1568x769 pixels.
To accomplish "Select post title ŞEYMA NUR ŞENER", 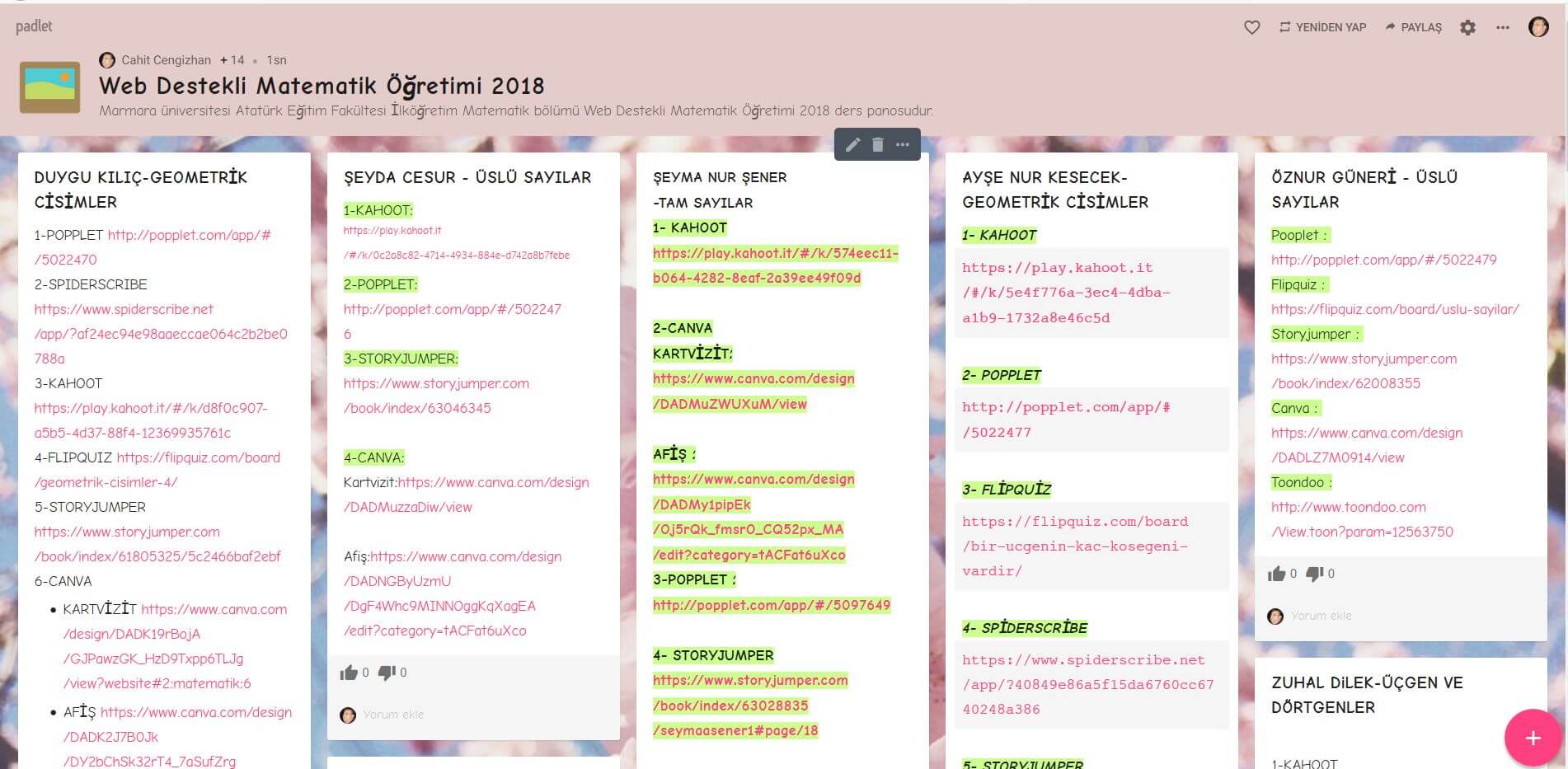I will [x=720, y=177].
